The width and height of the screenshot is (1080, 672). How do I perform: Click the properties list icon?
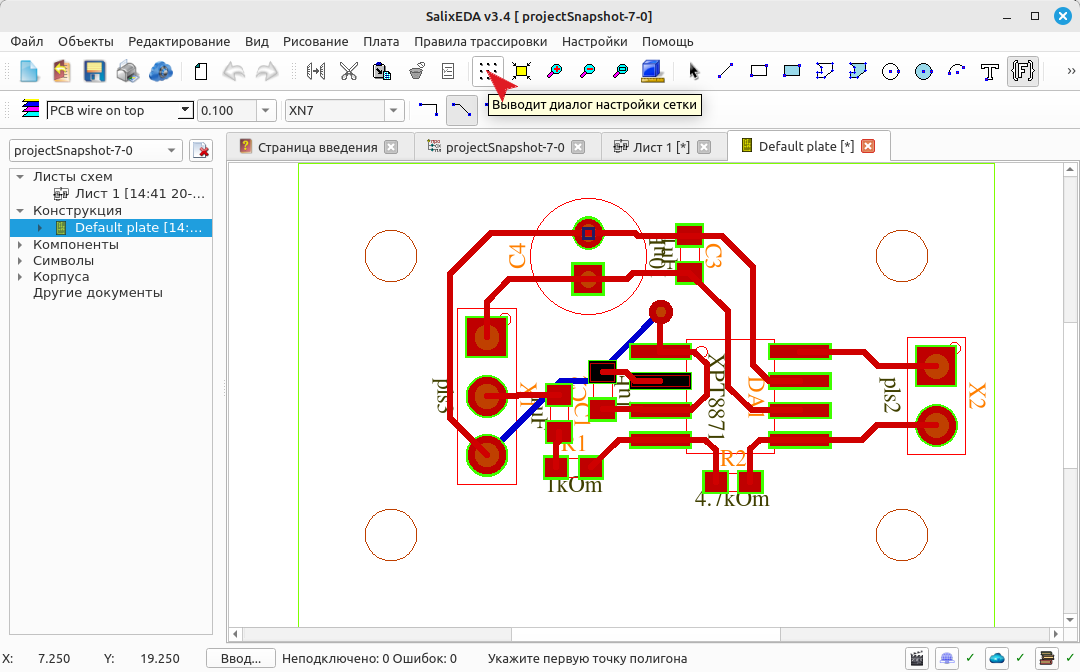coord(448,71)
